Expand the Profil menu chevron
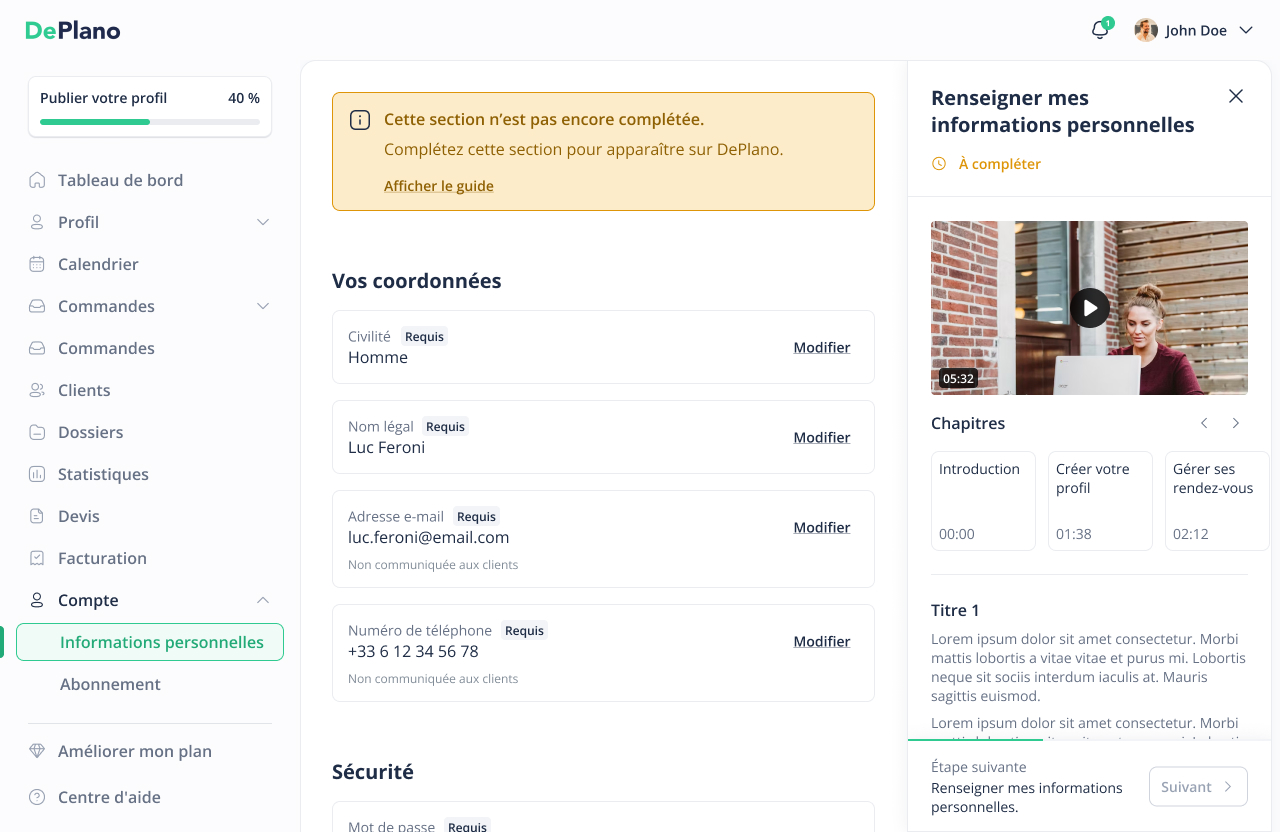 pos(263,222)
